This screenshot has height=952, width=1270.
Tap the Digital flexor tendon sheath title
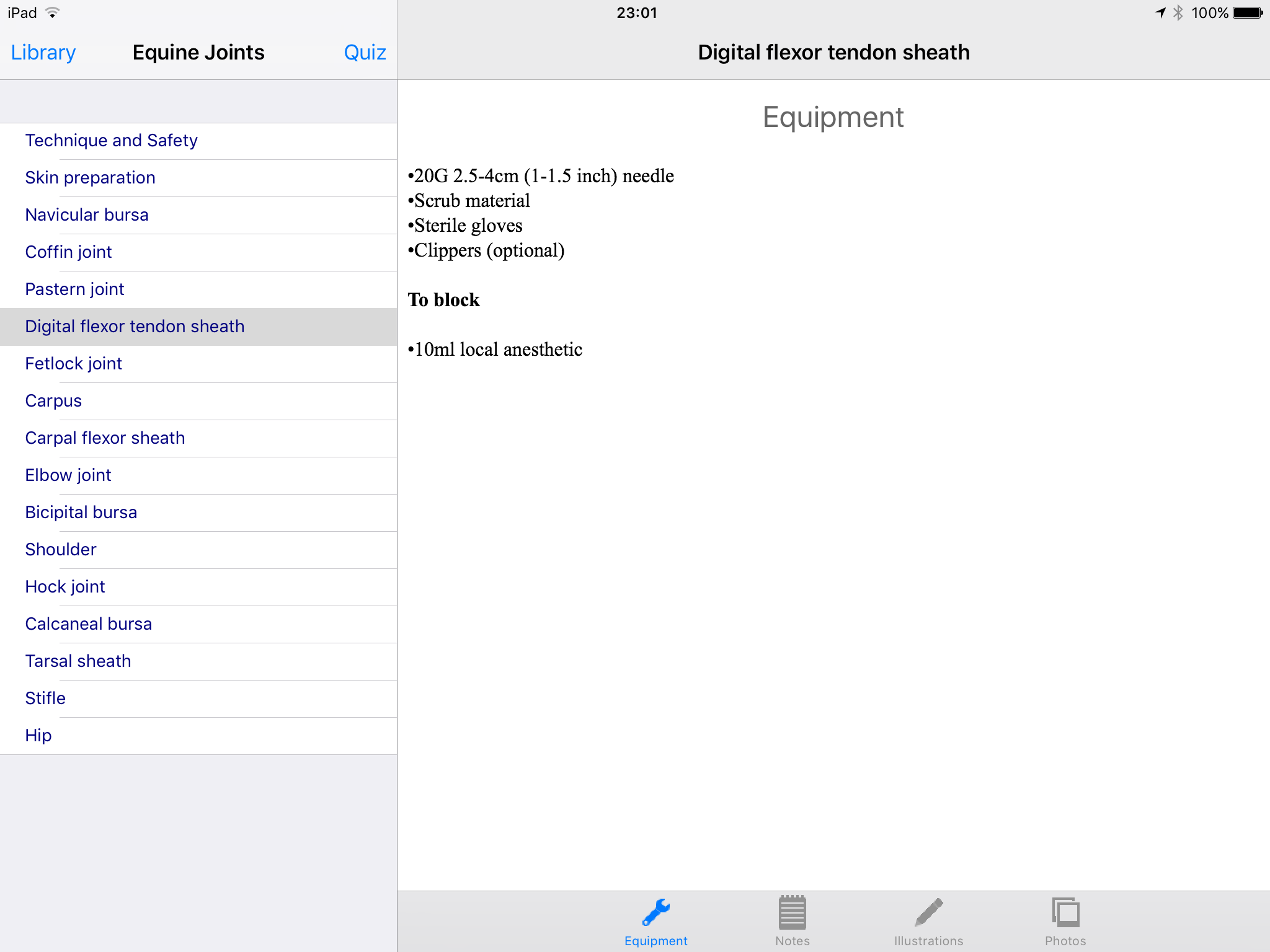833,52
